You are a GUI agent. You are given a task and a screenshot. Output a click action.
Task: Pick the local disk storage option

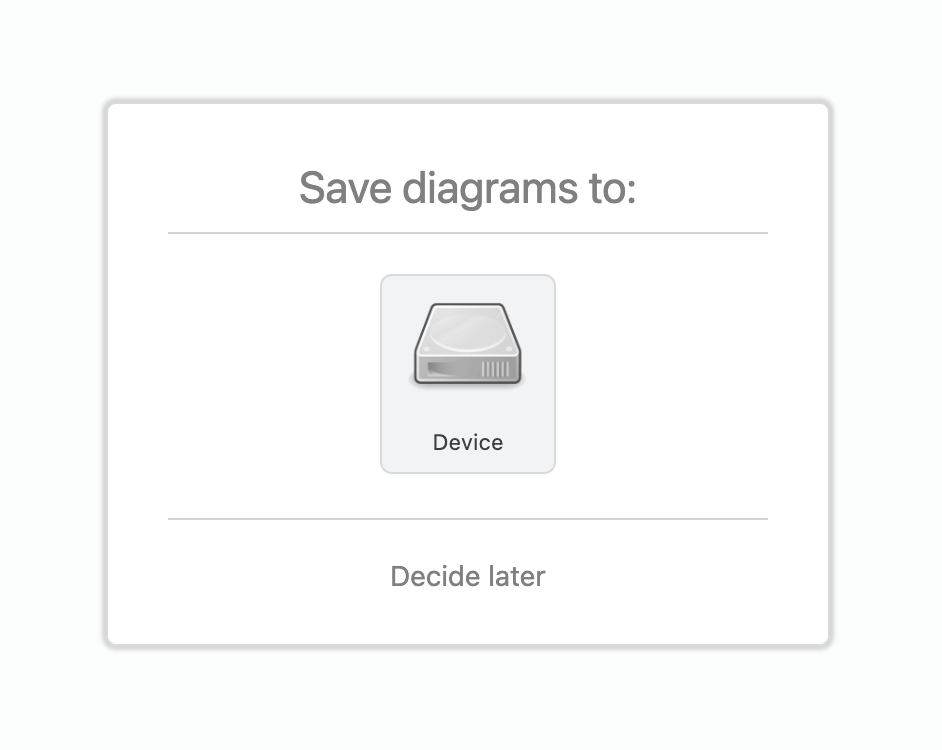pyautogui.click(x=468, y=374)
